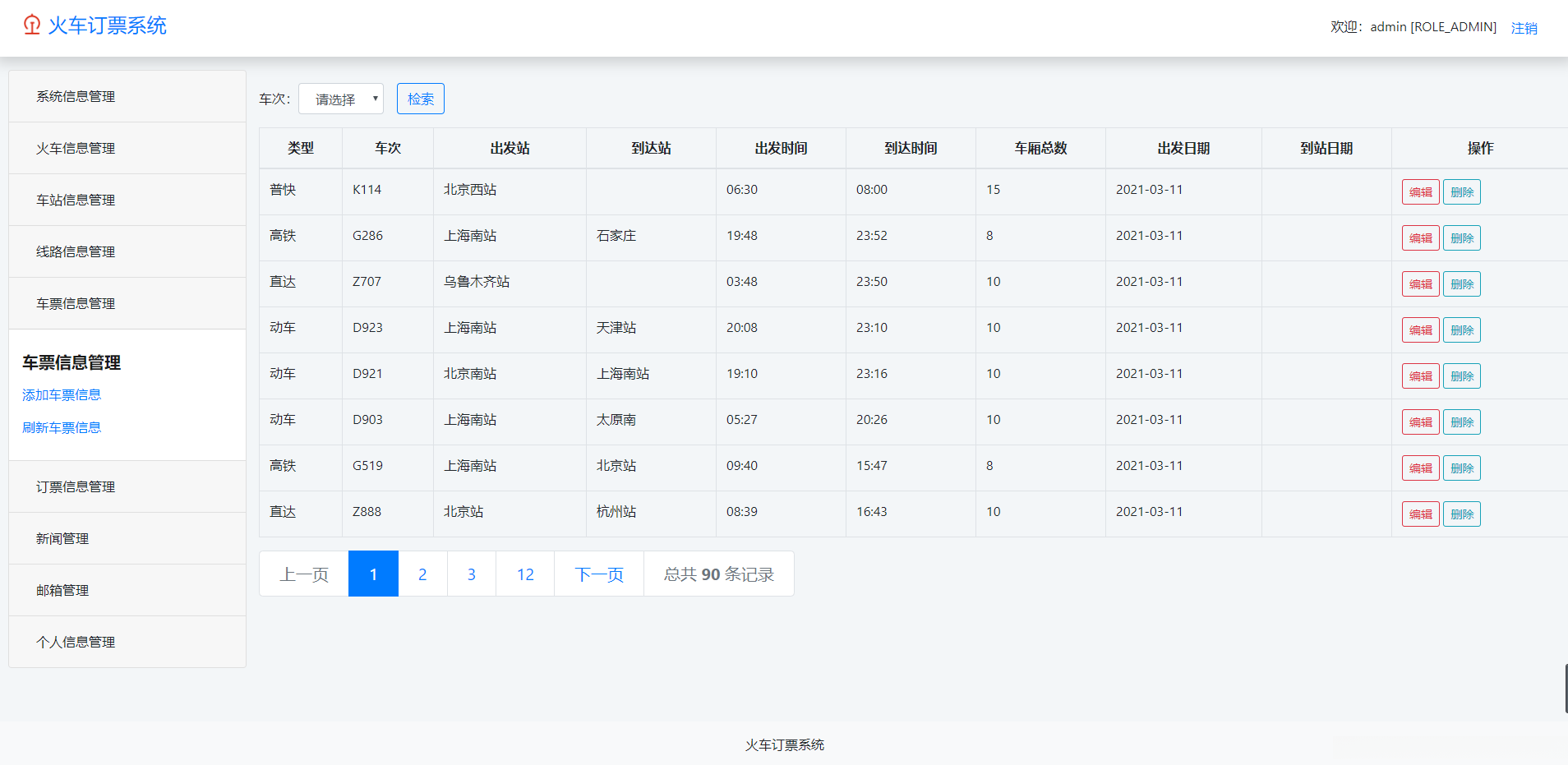Viewport: 1568px width, 765px height.
Task: Log out via the 注销 link
Action: pos(1524,28)
